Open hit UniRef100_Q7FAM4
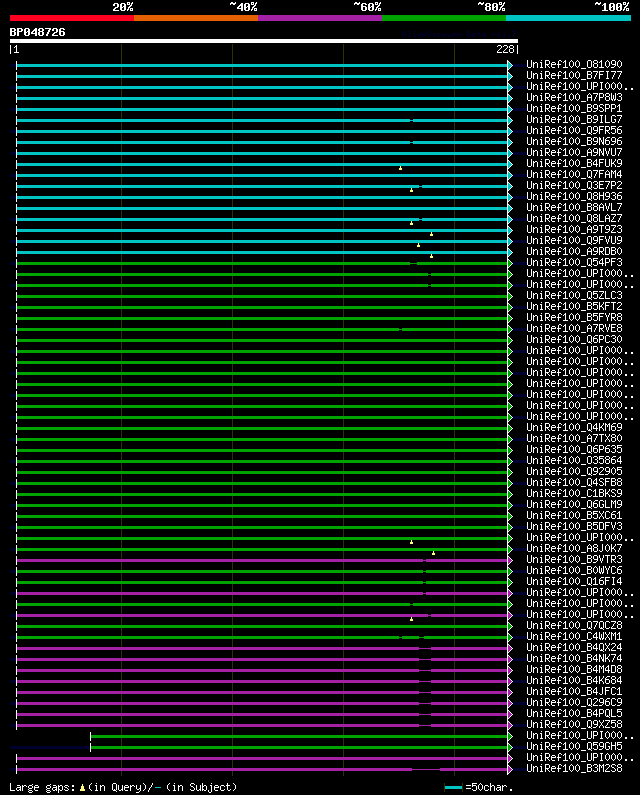Image resolution: width=640 pixels, height=795 pixels. coord(574,174)
